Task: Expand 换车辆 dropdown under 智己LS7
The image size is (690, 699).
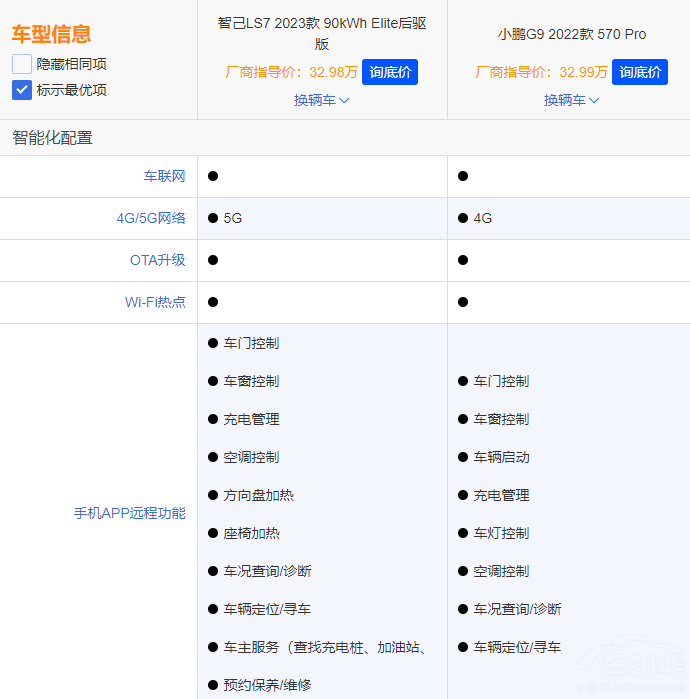Action: tap(321, 100)
